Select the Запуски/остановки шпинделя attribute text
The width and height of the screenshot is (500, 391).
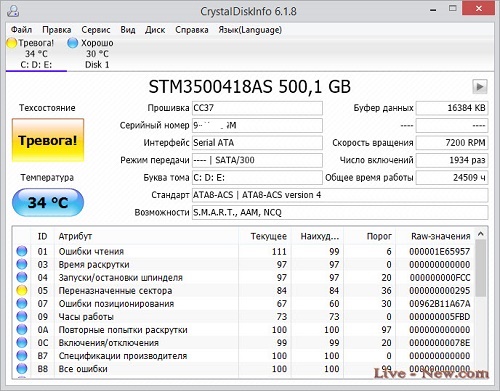click(x=121, y=277)
